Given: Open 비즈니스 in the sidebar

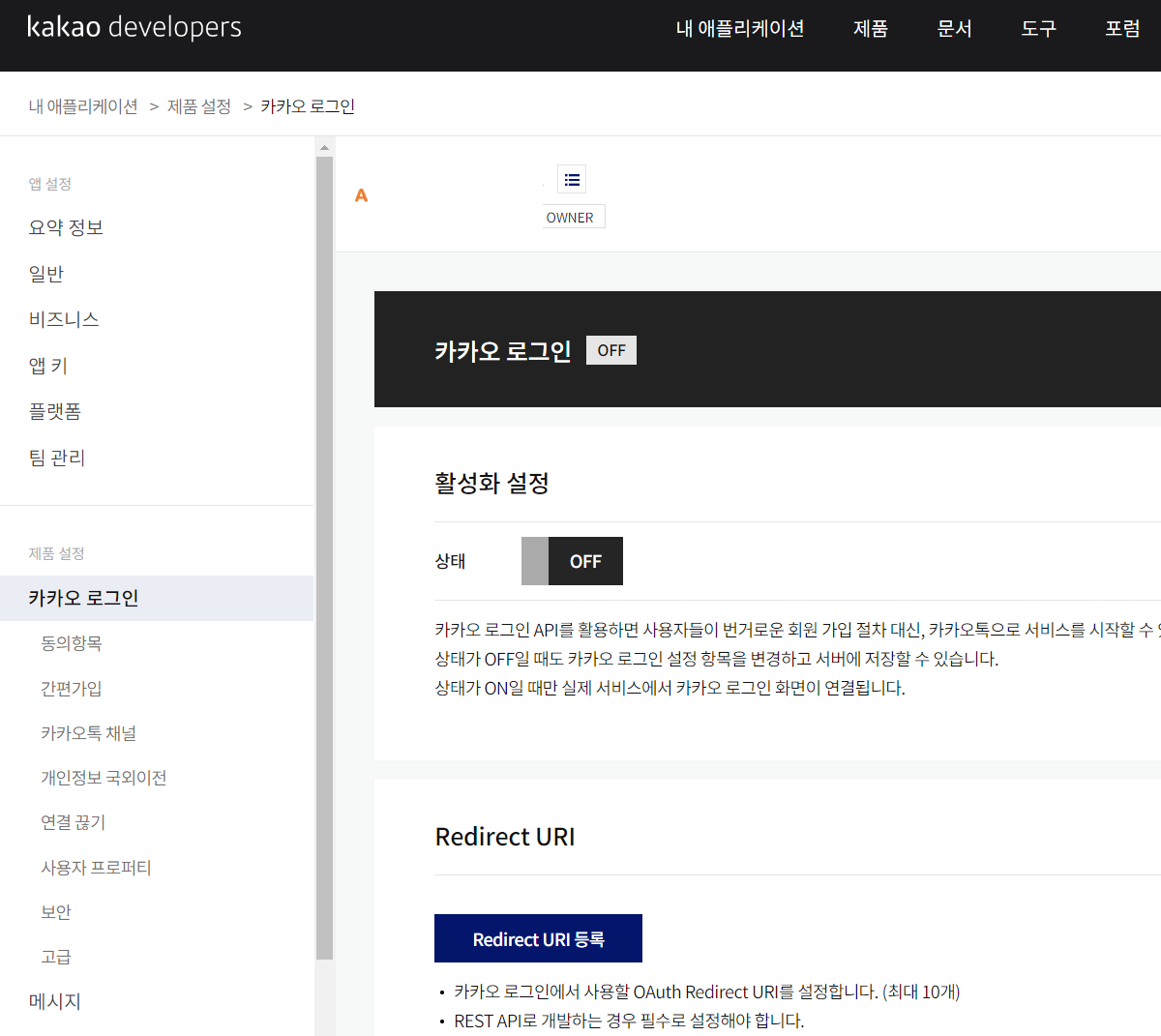Looking at the screenshot, I should click(x=64, y=319).
